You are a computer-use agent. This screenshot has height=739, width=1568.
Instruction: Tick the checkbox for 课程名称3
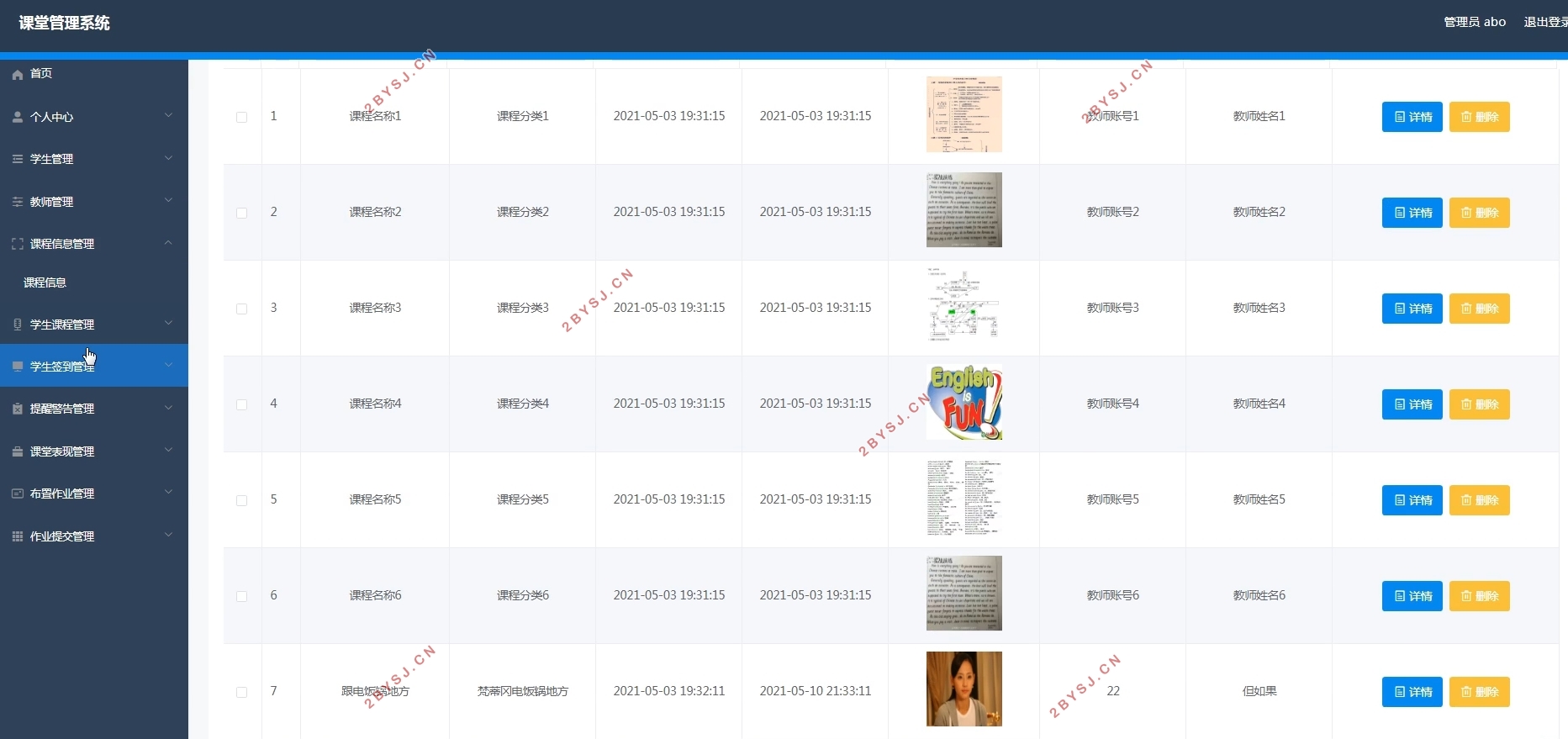(242, 309)
